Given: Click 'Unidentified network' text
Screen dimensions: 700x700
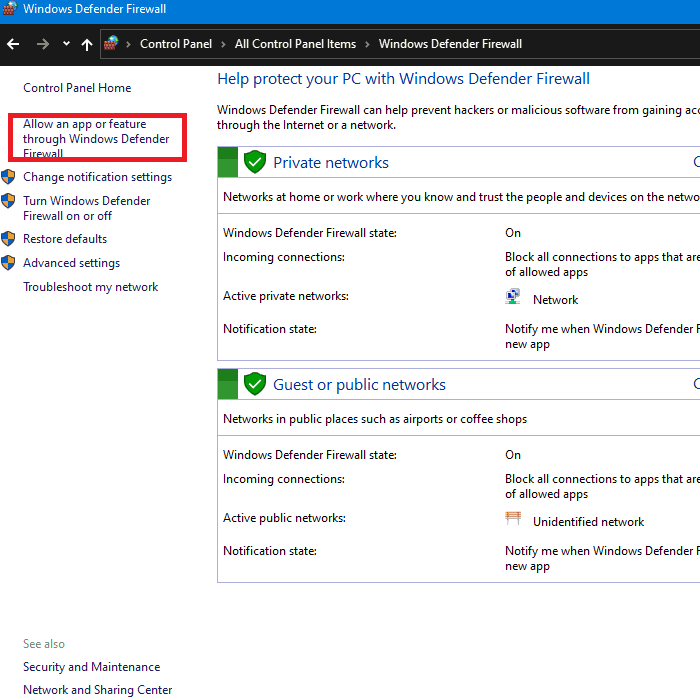Looking at the screenshot, I should (x=588, y=522).
